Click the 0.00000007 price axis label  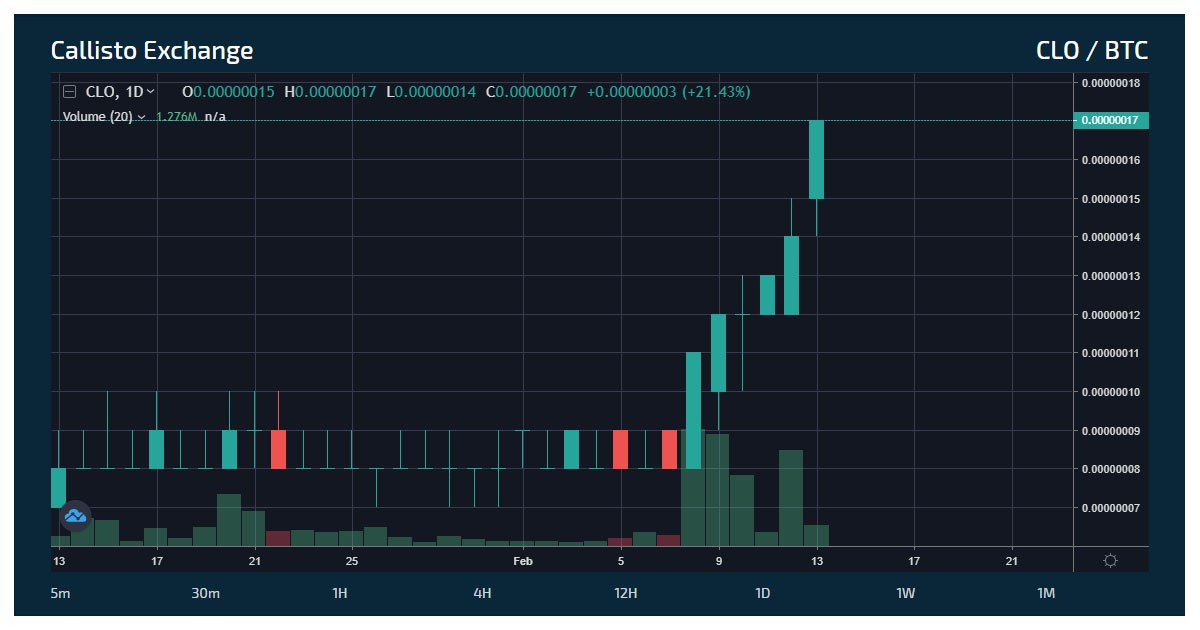point(1110,508)
